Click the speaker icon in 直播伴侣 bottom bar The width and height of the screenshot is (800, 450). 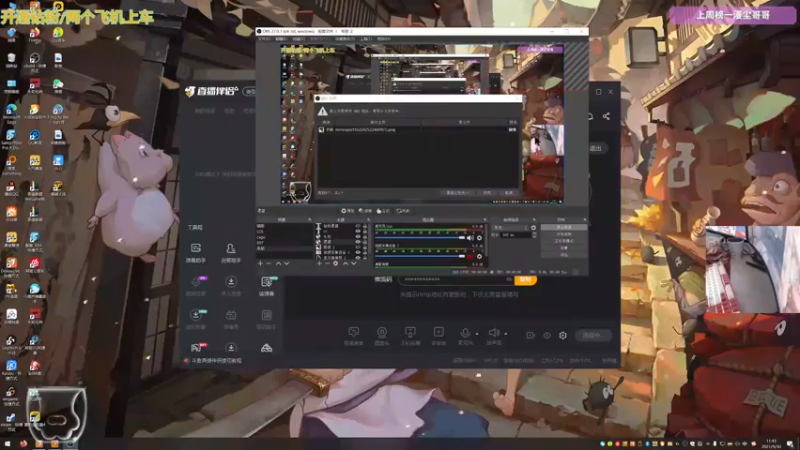pyautogui.click(x=494, y=333)
